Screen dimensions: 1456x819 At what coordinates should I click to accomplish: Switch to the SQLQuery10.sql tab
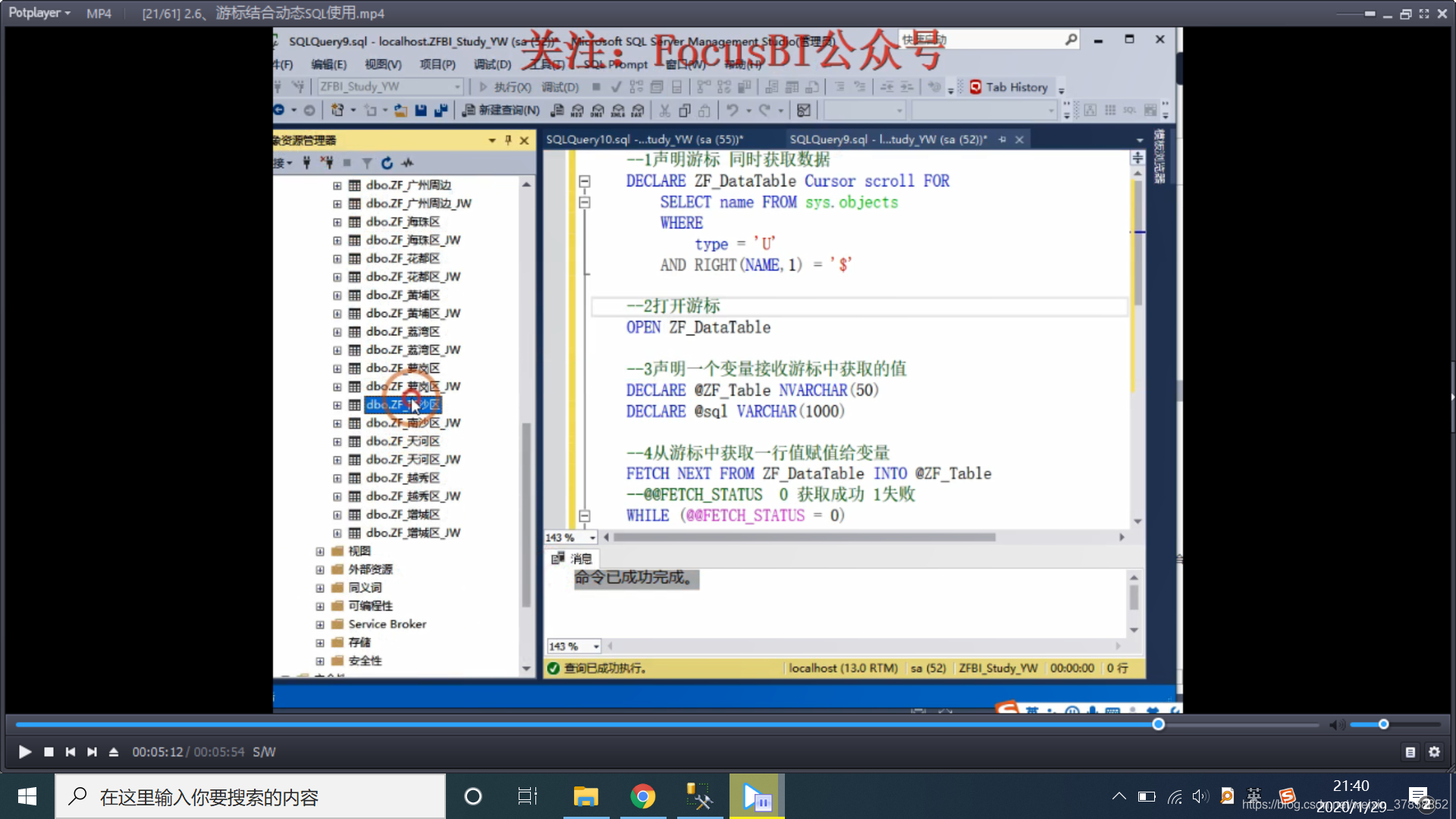643,140
